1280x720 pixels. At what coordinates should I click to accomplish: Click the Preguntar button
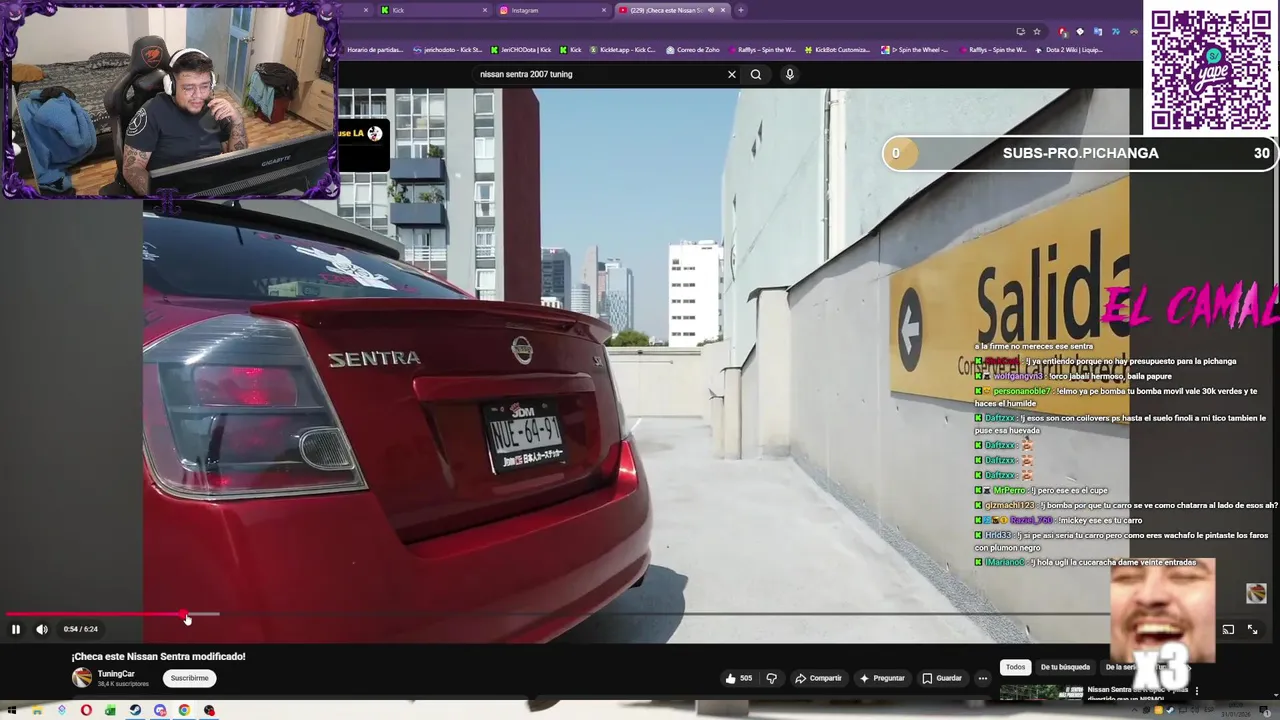pos(882,678)
